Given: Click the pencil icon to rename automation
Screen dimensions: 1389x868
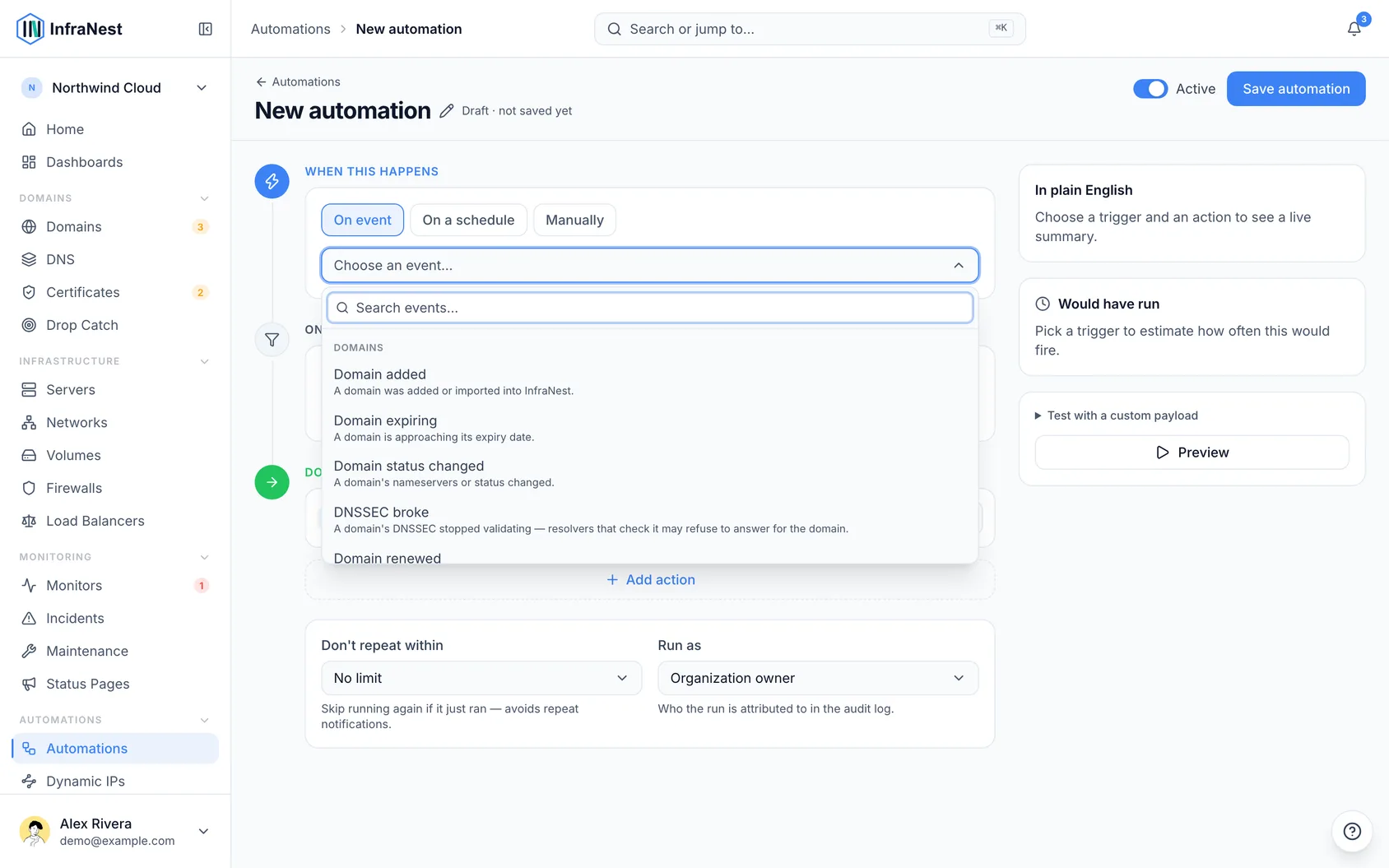Looking at the screenshot, I should tap(446, 110).
